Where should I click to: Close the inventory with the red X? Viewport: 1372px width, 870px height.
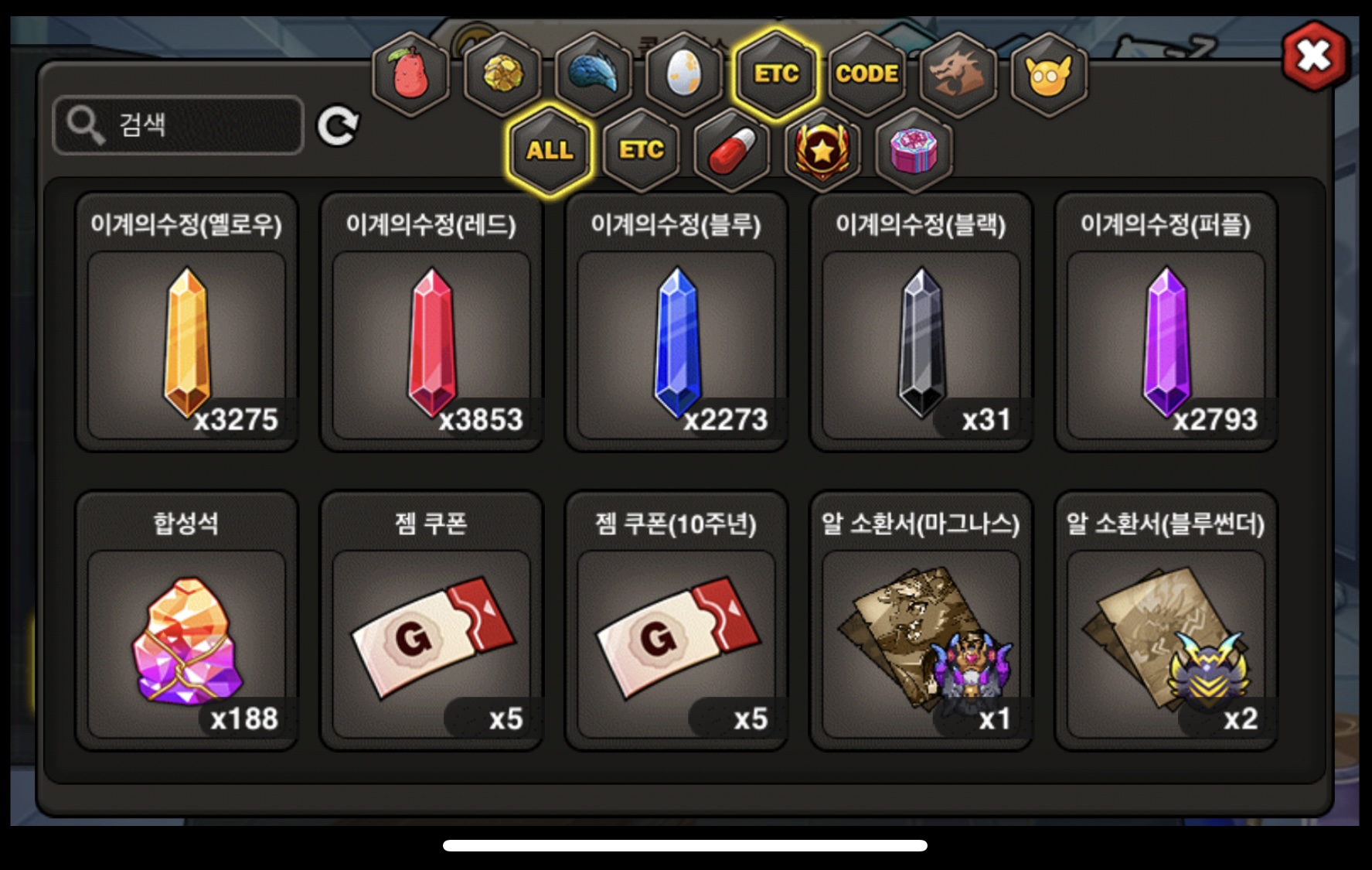1314,56
